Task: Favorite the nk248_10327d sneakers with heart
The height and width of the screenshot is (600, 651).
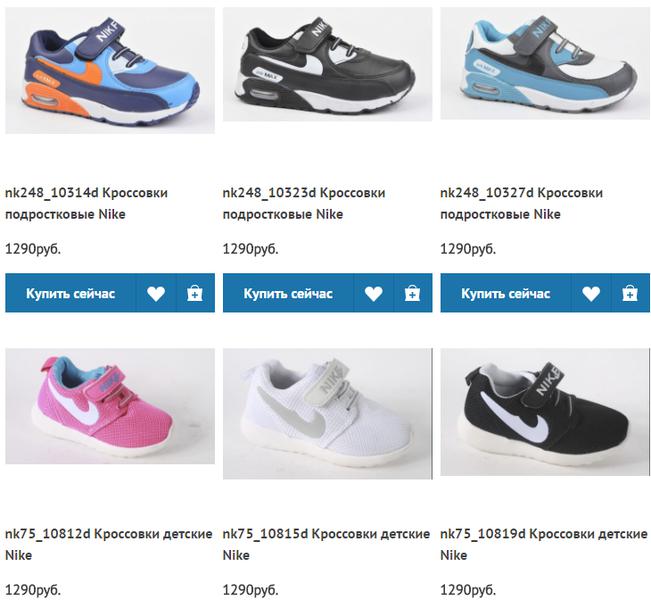Action: [x=591, y=293]
